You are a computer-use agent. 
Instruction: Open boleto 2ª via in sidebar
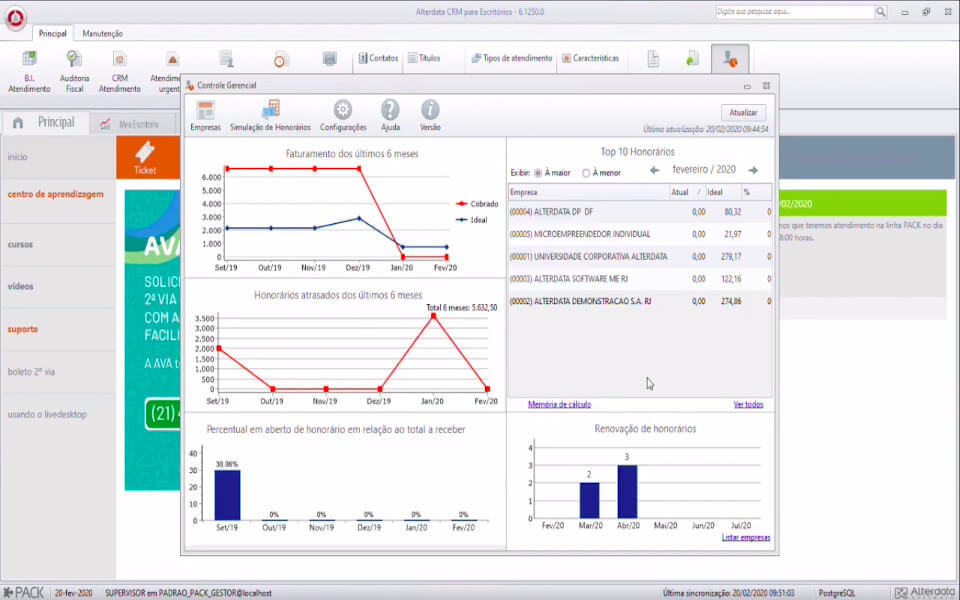click(31, 372)
